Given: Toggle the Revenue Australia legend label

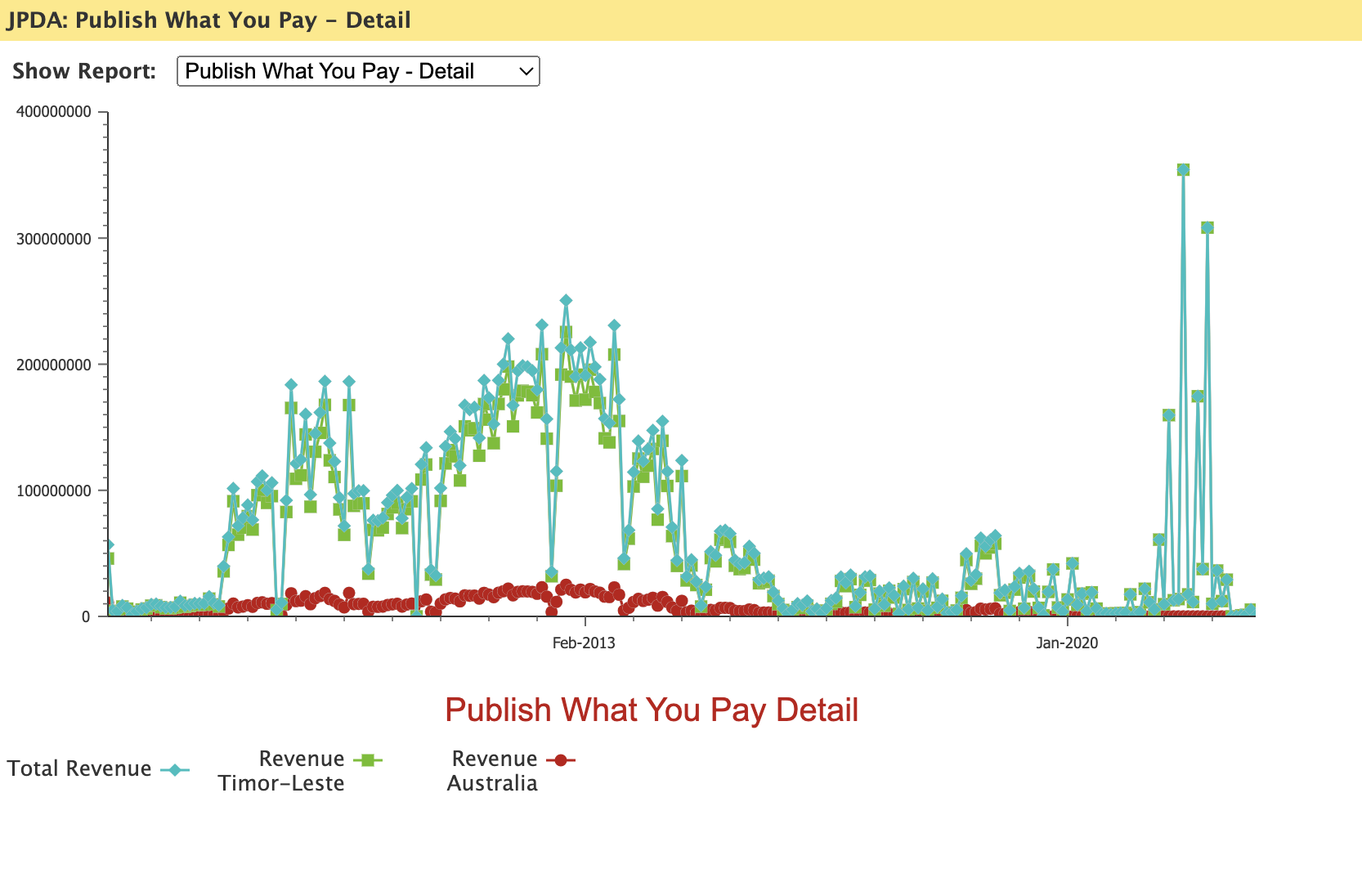Looking at the screenshot, I should tap(492, 771).
